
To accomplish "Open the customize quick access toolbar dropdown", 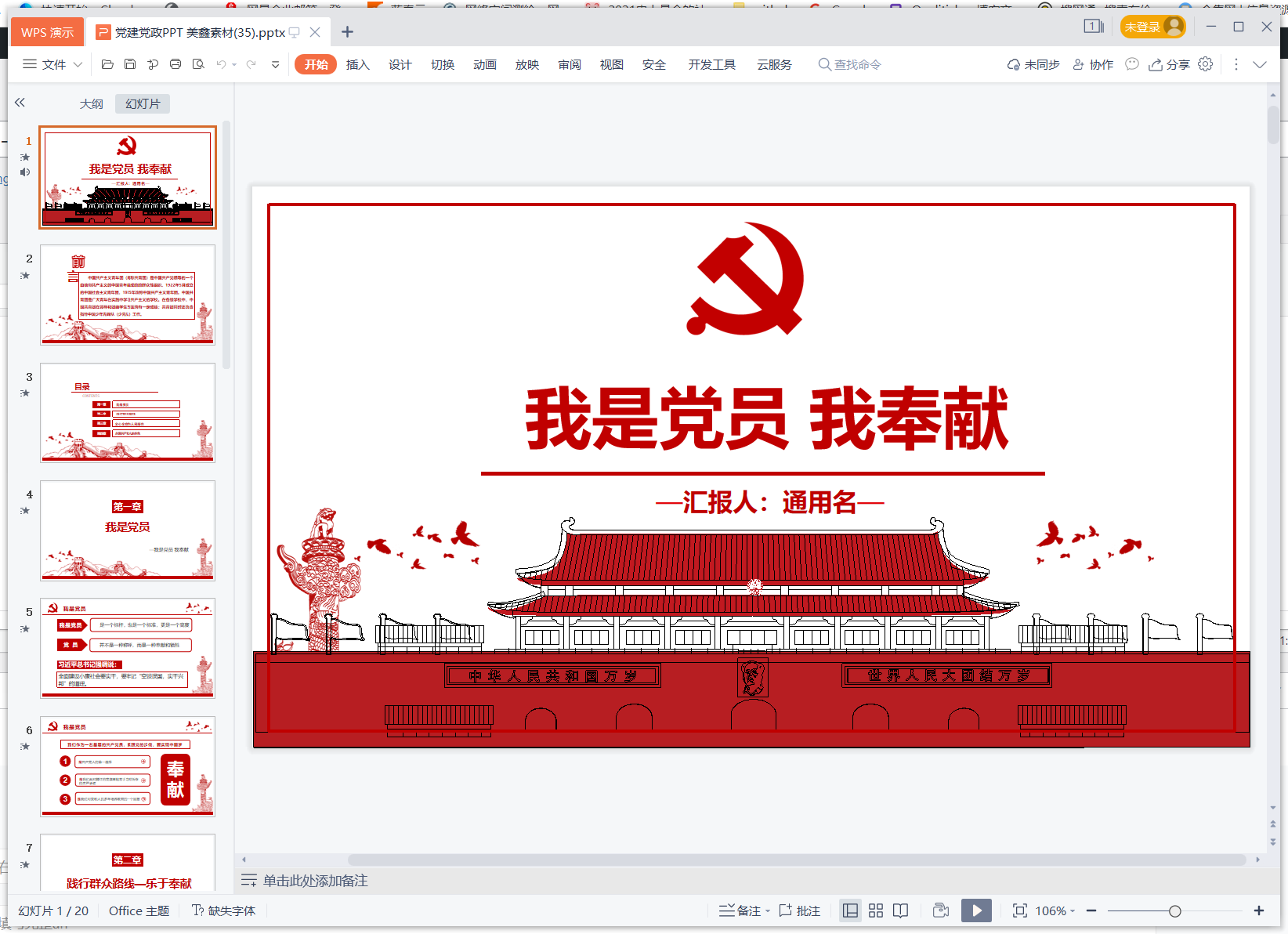I will pos(275,65).
